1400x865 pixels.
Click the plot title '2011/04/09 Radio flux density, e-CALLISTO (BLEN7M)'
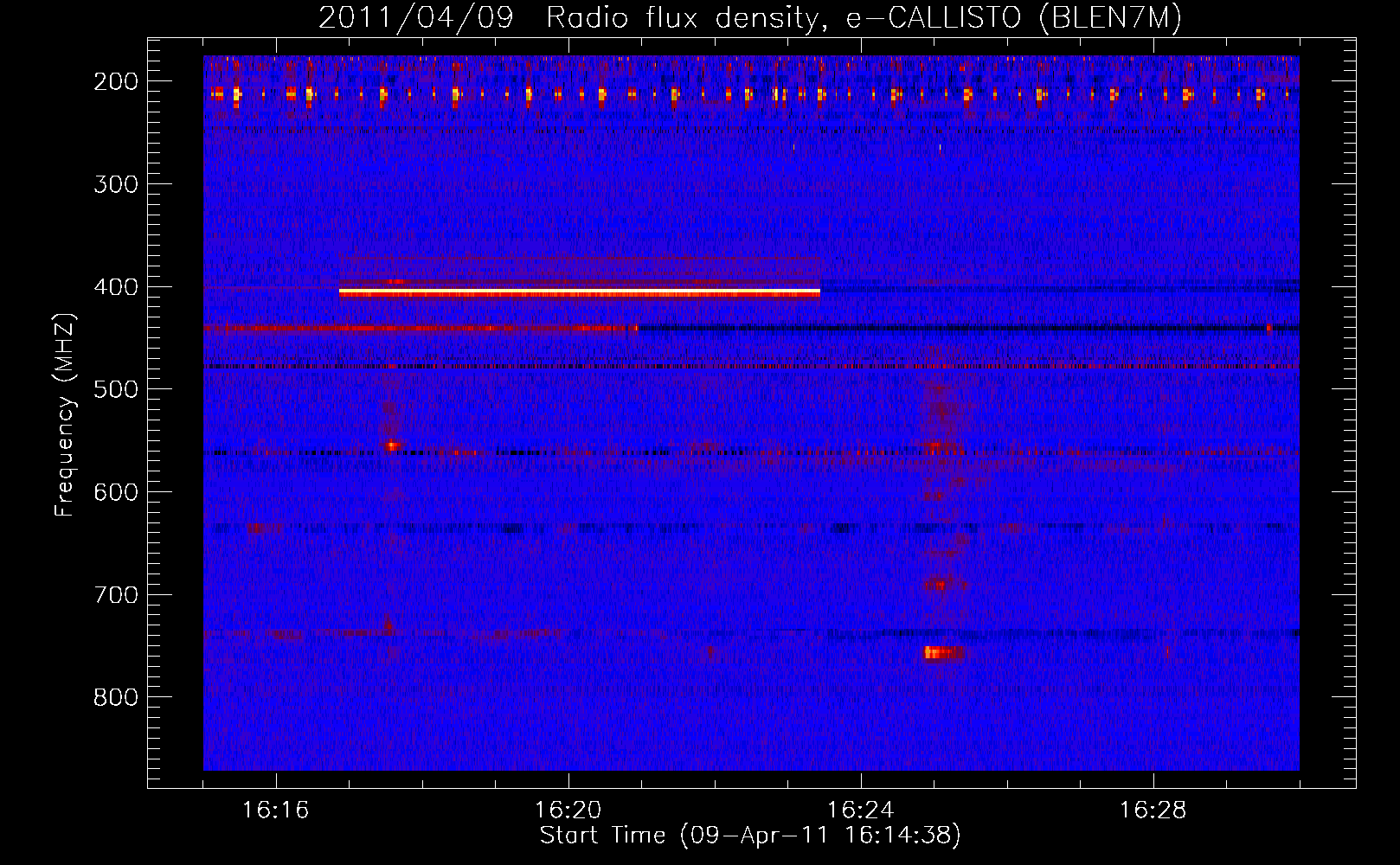(x=750, y=18)
